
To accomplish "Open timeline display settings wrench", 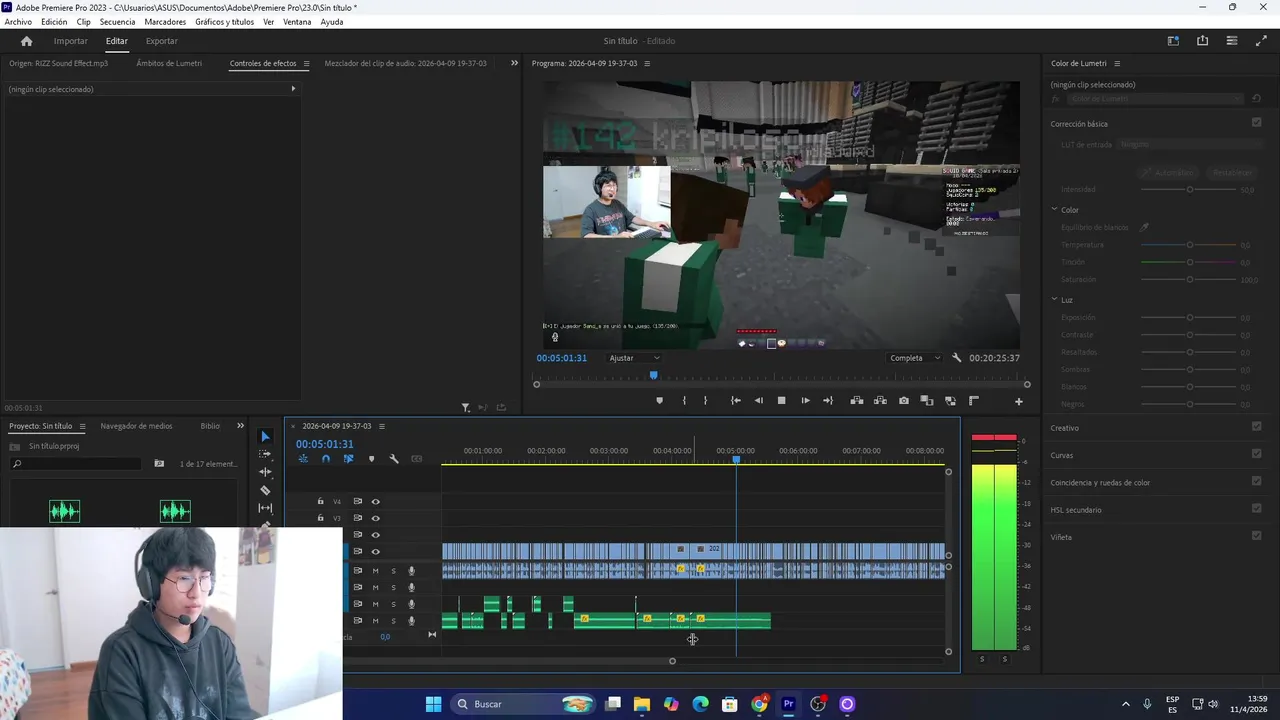I will click(x=394, y=459).
